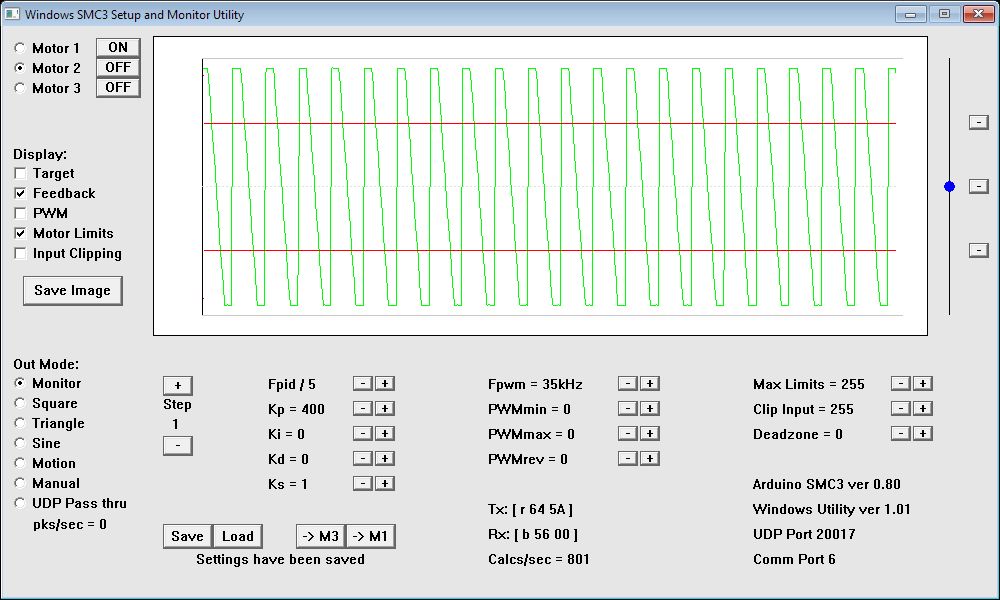The width and height of the screenshot is (1000, 600).
Task: Load saved settings
Action: point(237,537)
